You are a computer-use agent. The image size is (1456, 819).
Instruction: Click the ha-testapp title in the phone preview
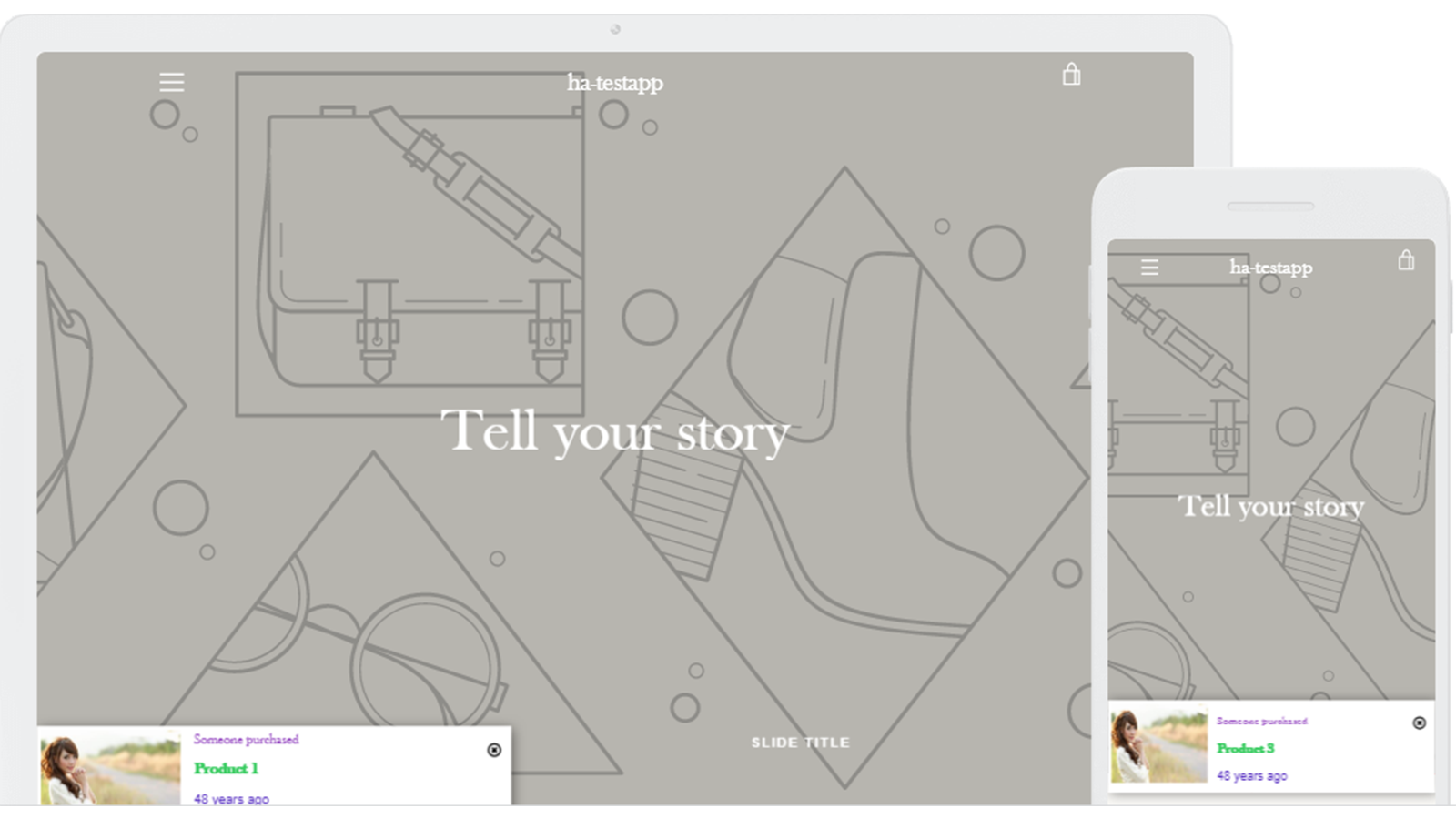(x=1270, y=268)
